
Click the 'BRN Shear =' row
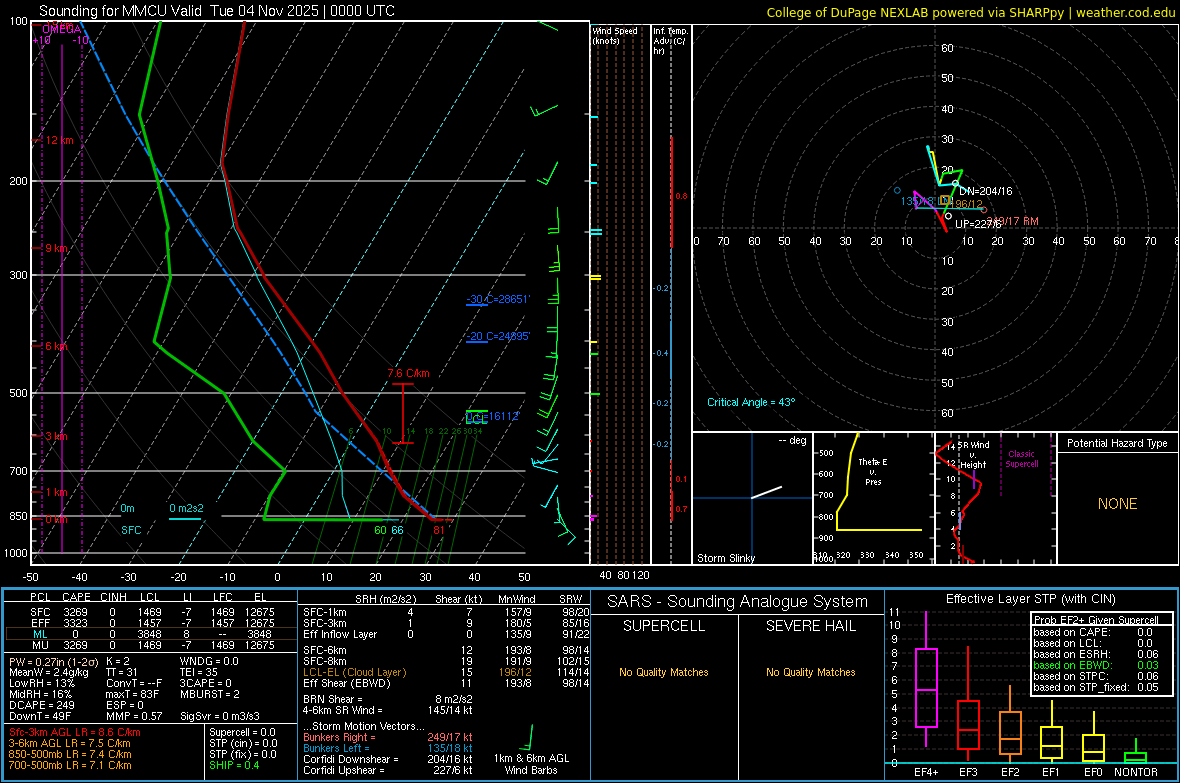coord(388,699)
